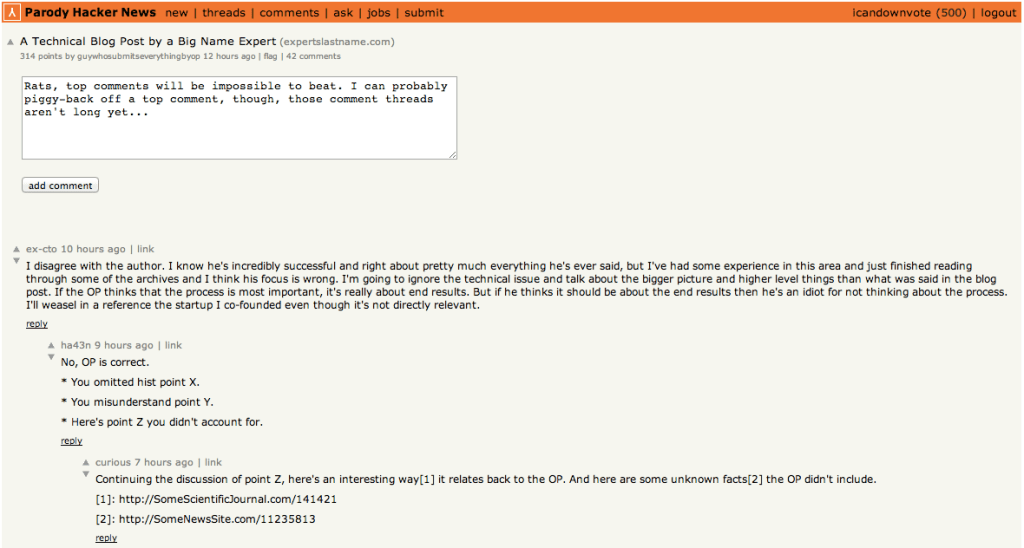Navigate to the new stories page
This screenshot has width=1024, height=548.
coord(176,13)
